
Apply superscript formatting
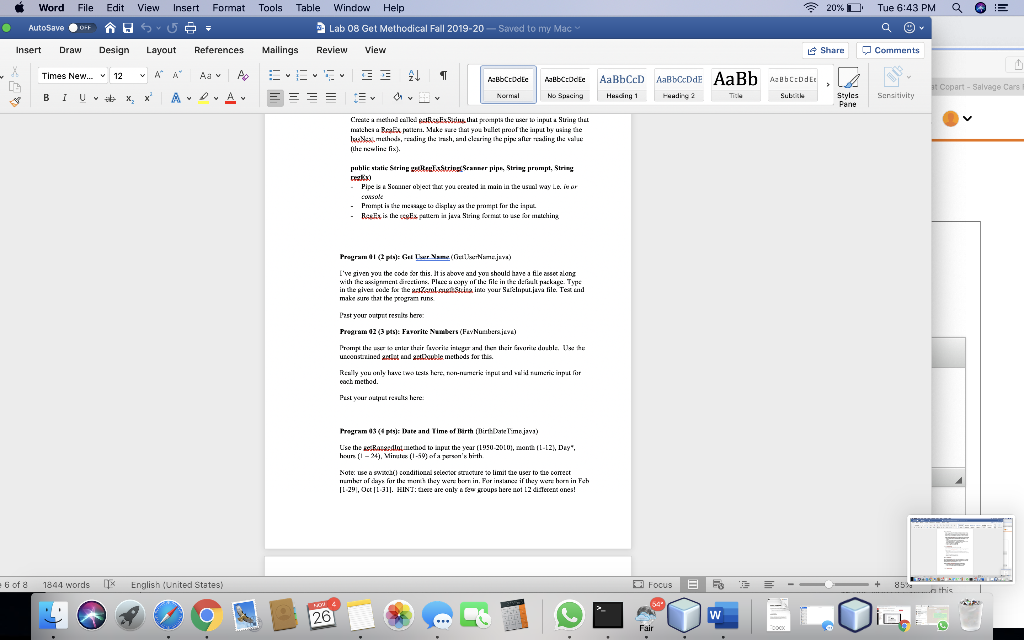[148, 97]
